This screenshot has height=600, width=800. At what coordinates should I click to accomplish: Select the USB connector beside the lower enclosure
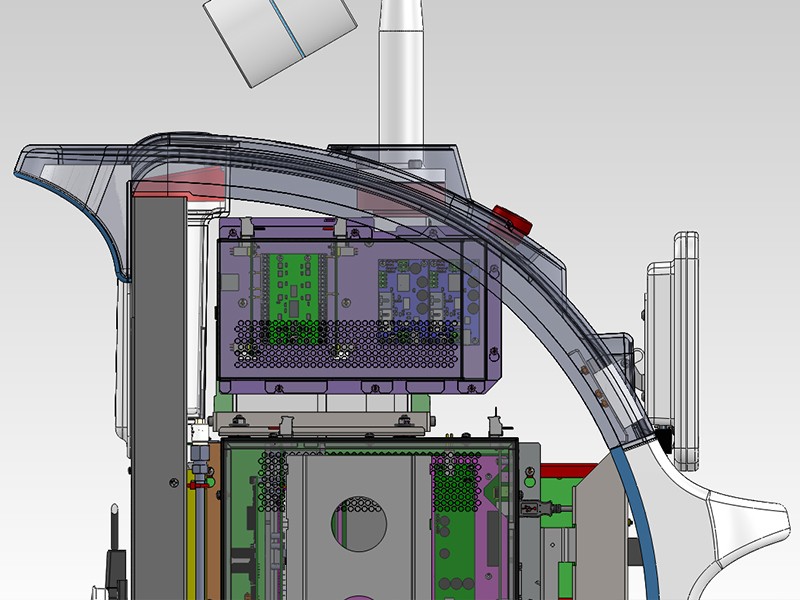pos(540,508)
